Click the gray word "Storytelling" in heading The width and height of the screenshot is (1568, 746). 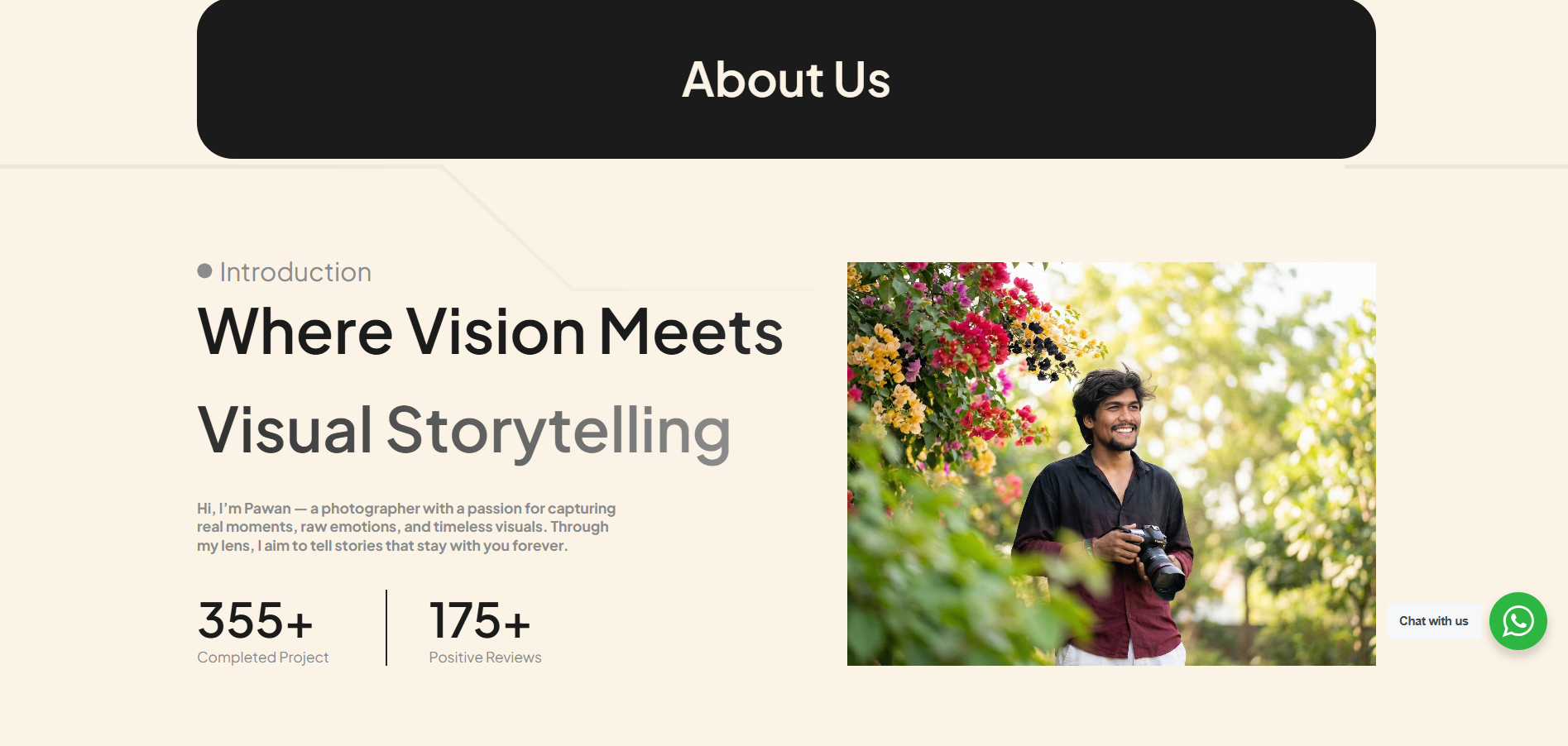pos(559,430)
